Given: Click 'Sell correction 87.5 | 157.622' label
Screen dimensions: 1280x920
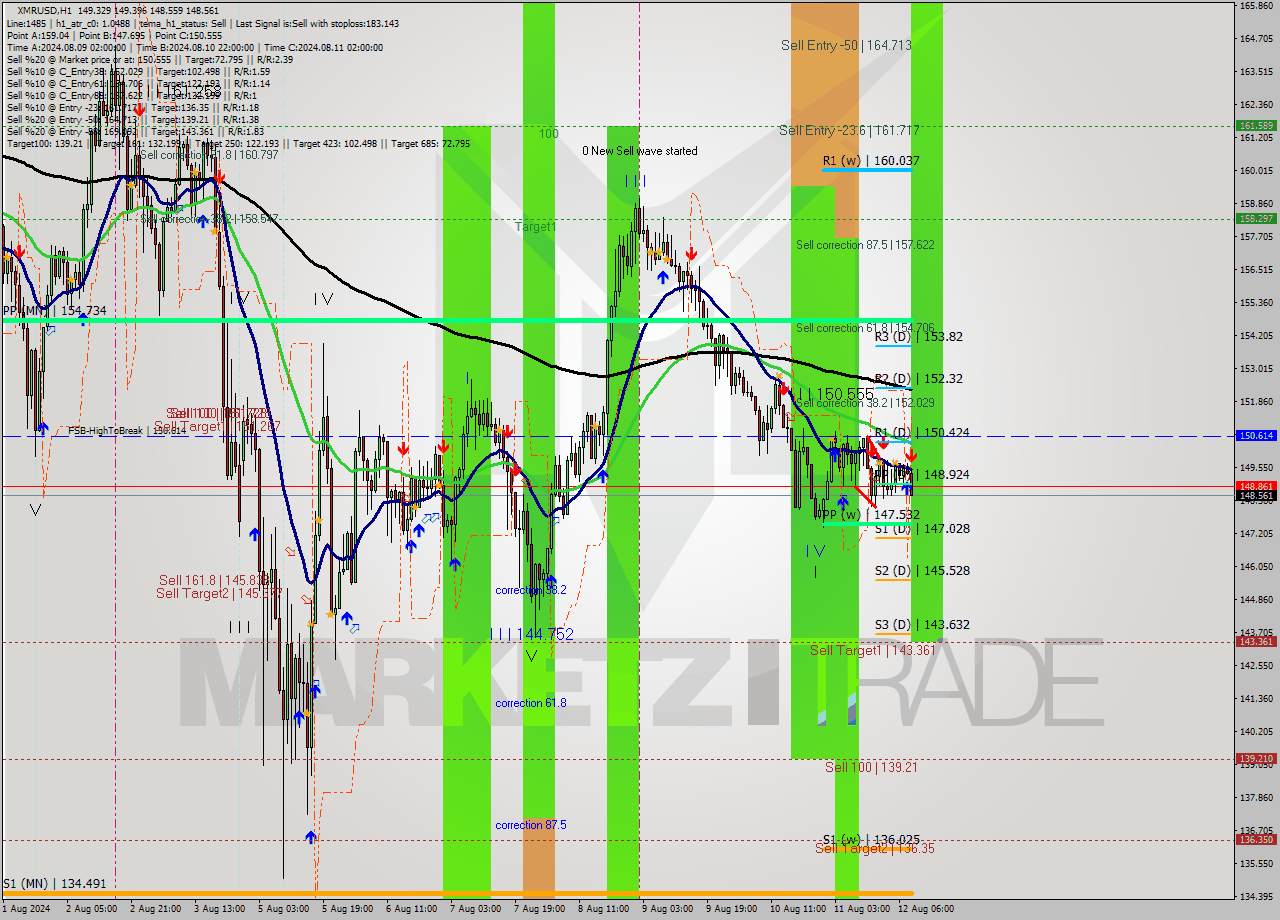Looking at the screenshot, I should point(865,244).
